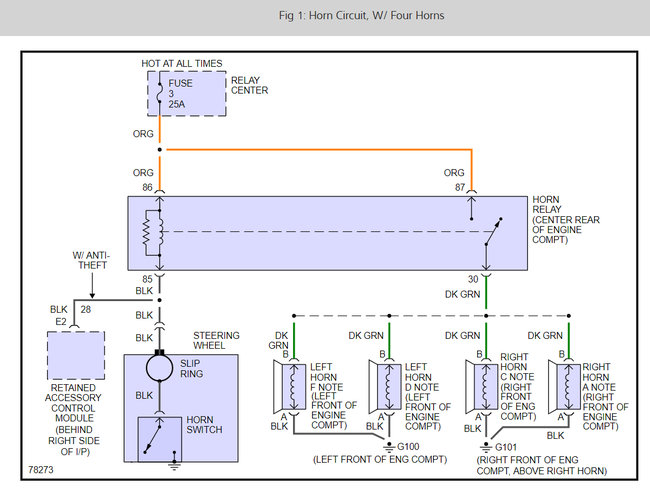Click the '(RIGHT FRONT OF ENG COMPT, ABOVE RIGHT HORN)' note
The width and height of the screenshot is (650, 490).
pyautogui.click(x=542, y=466)
